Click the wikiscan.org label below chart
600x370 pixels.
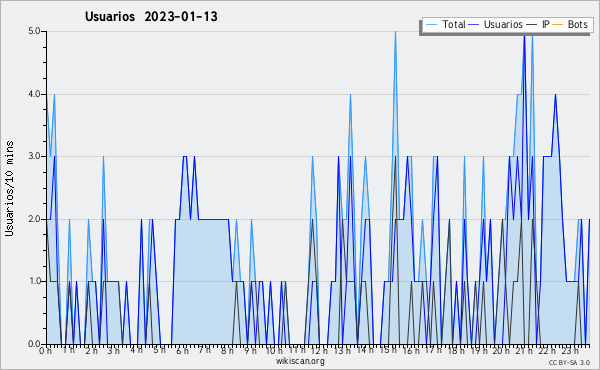point(300,361)
